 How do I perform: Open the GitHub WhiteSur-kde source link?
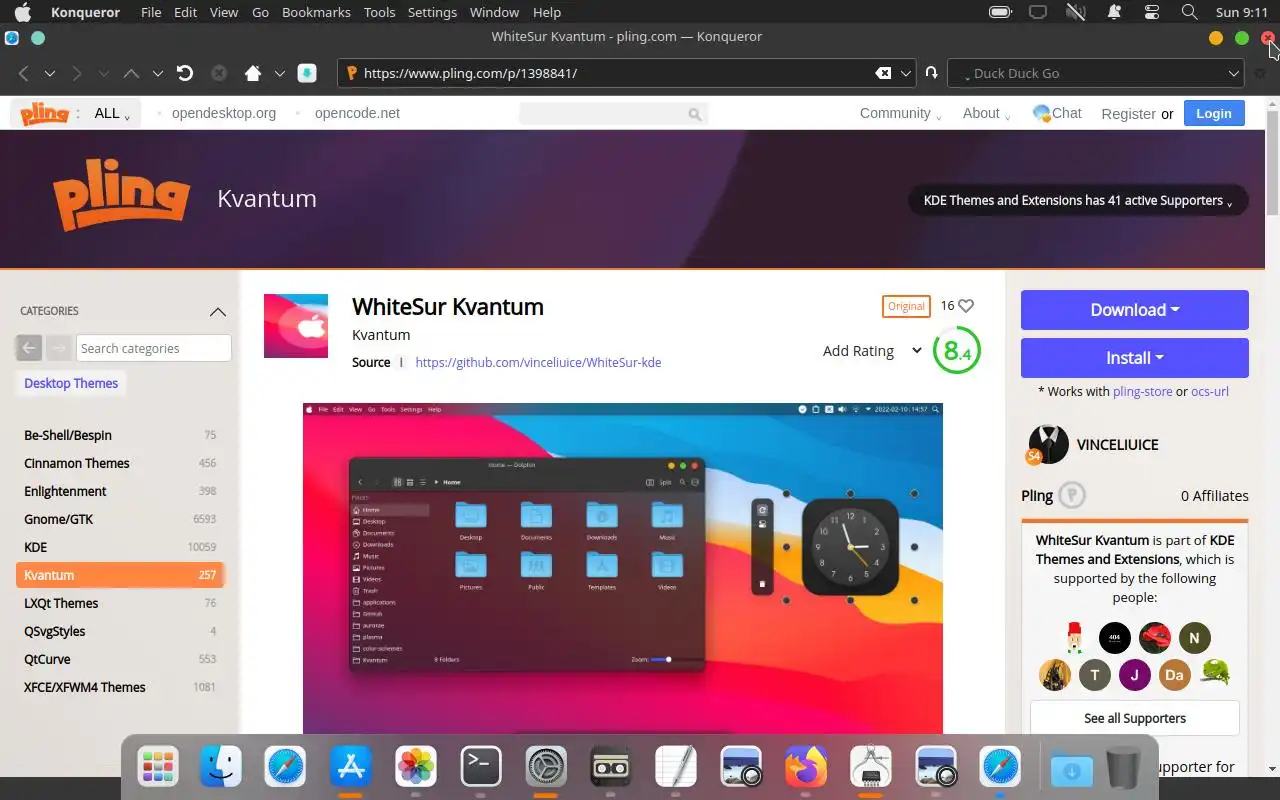click(x=538, y=362)
